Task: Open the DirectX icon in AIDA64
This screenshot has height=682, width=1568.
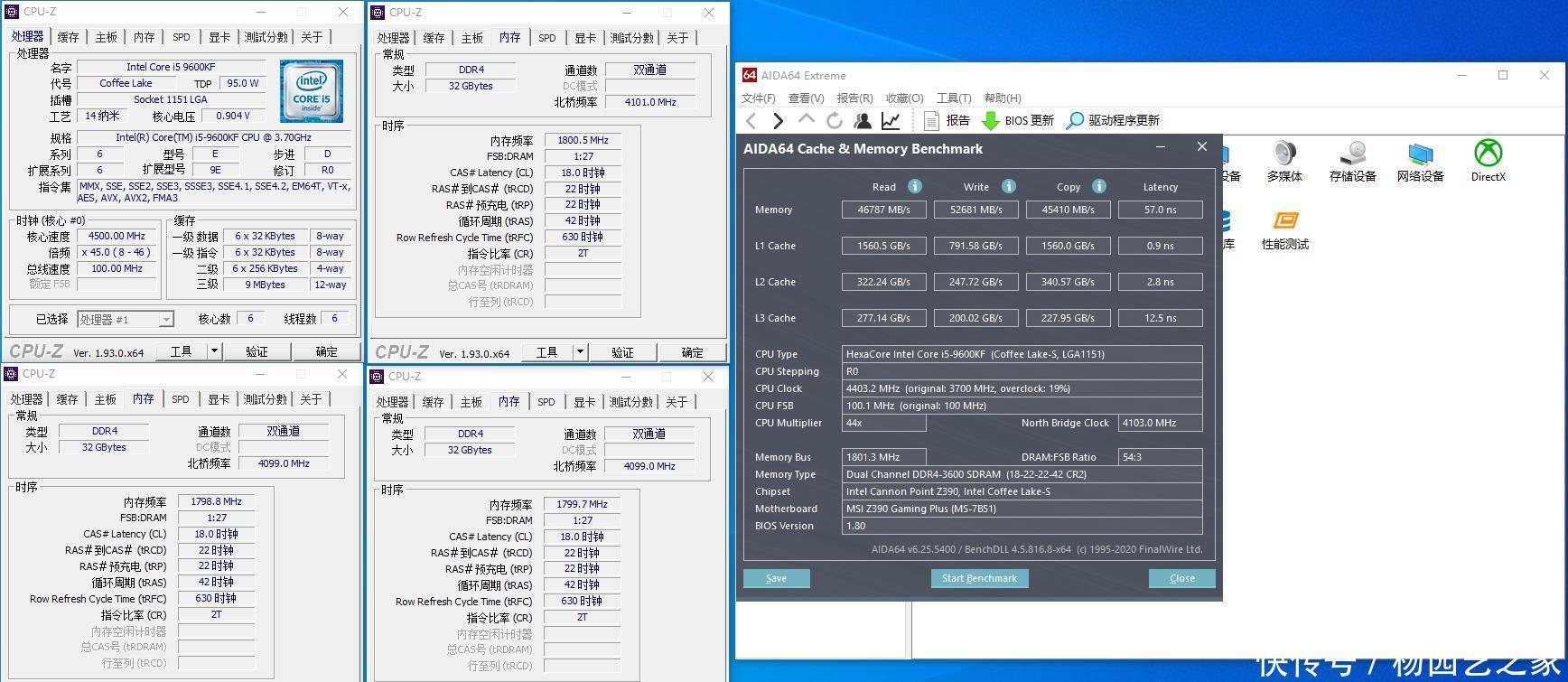Action: coord(1488,162)
